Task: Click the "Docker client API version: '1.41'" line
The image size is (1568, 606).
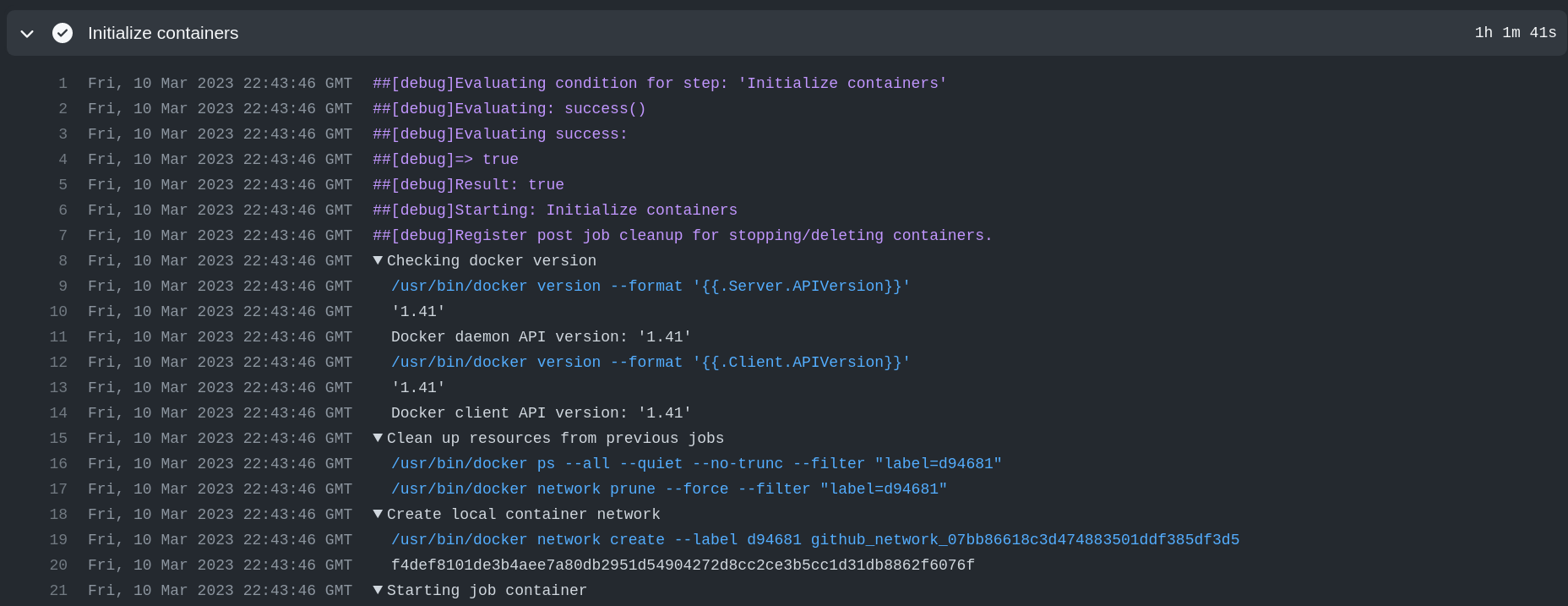Action: [x=542, y=413]
